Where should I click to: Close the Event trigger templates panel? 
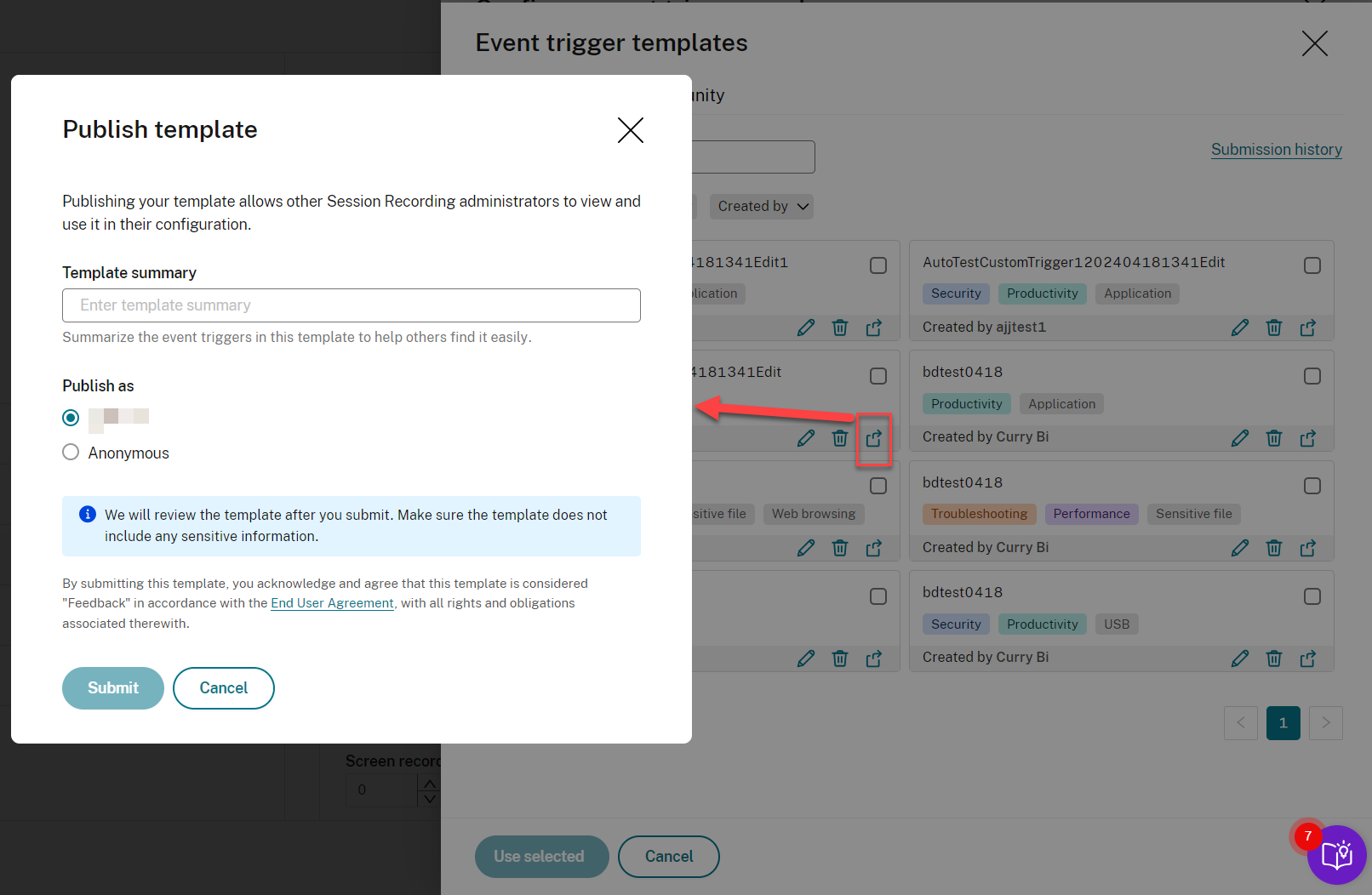point(1315,43)
